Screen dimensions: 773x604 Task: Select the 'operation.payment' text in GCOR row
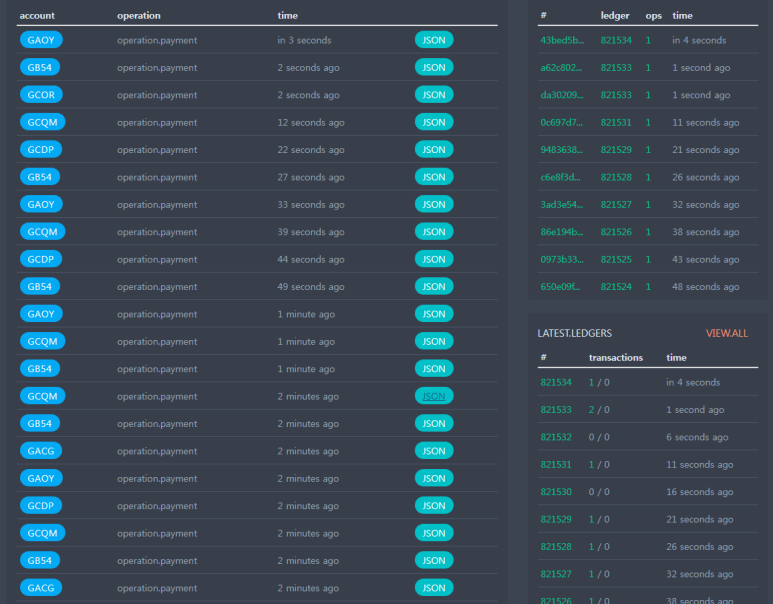pyautogui.click(x=157, y=95)
